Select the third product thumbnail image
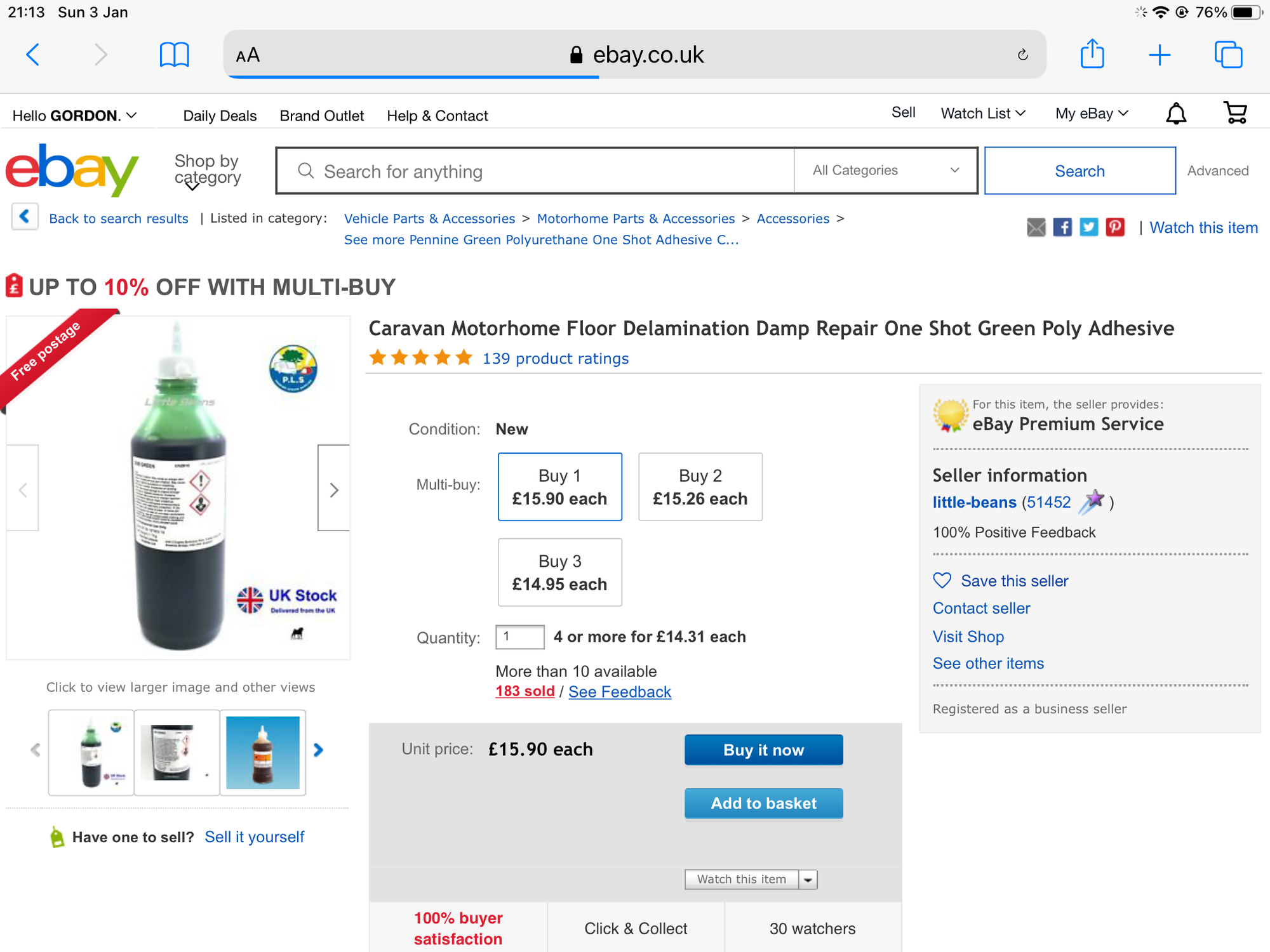Viewport: 1270px width, 952px height. tap(262, 753)
